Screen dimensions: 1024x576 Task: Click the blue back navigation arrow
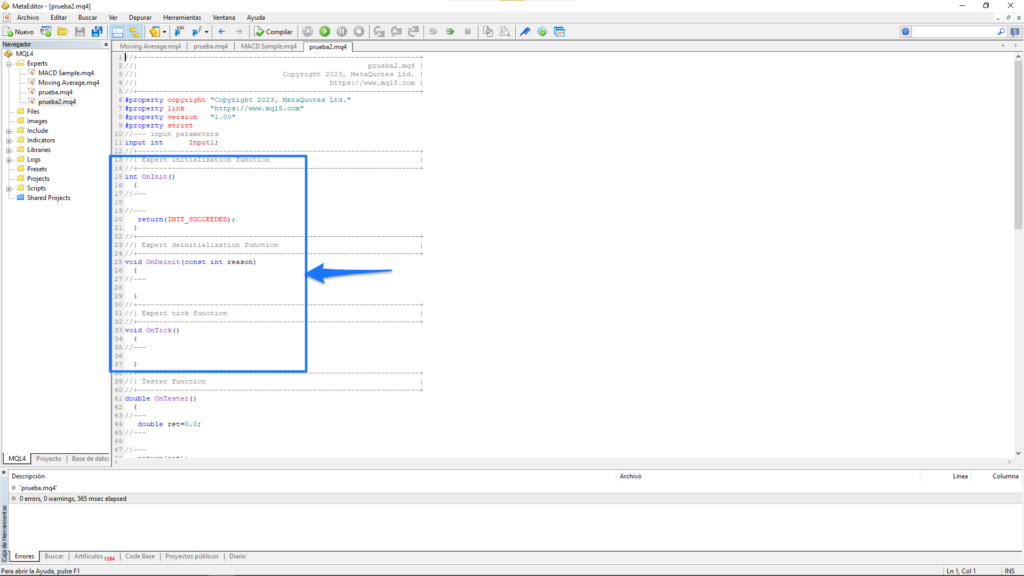222,31
